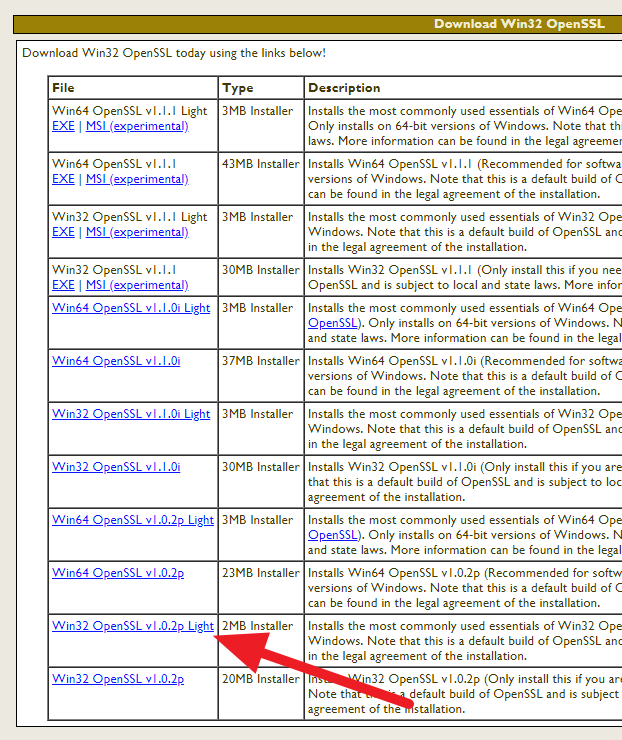Click EXE link under Win32 OpenSSL v1.1.1
Image resolution: width=622 pixels, height=740 pixels.
pos(63,285)
